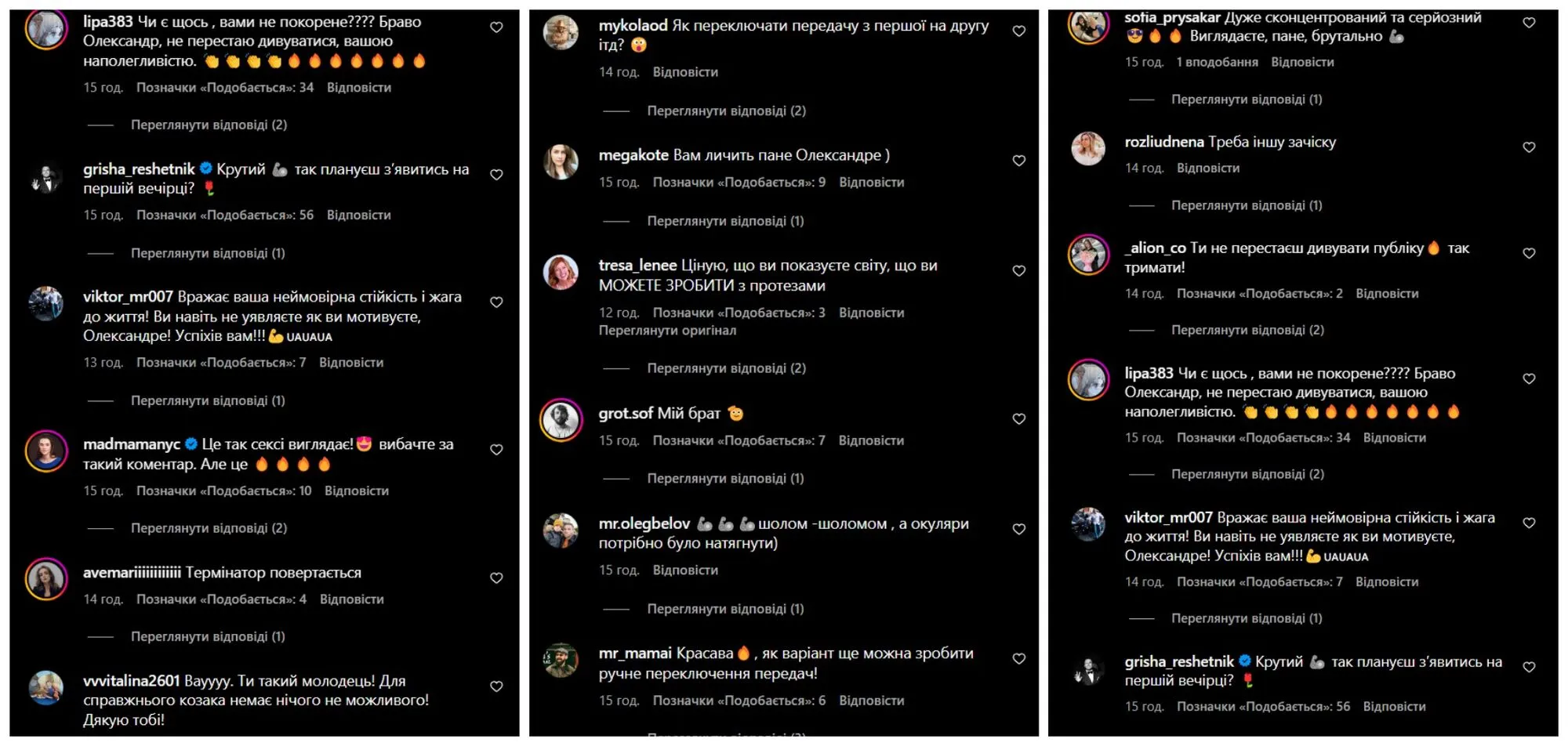Open the mr_mamai username profile link
This screenshot has width=1568, height=746.
[x=635, y=654]
